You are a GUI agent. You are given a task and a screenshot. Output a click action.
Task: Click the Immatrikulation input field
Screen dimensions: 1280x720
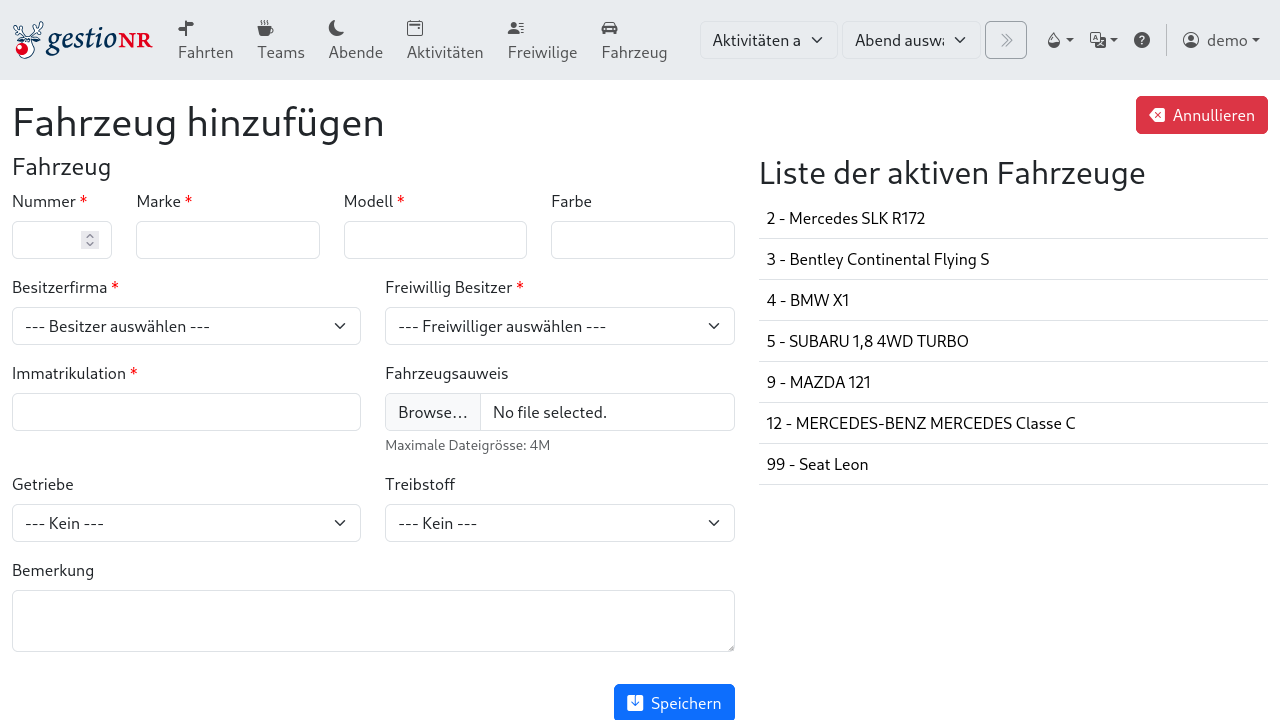[x=186, y=412]
